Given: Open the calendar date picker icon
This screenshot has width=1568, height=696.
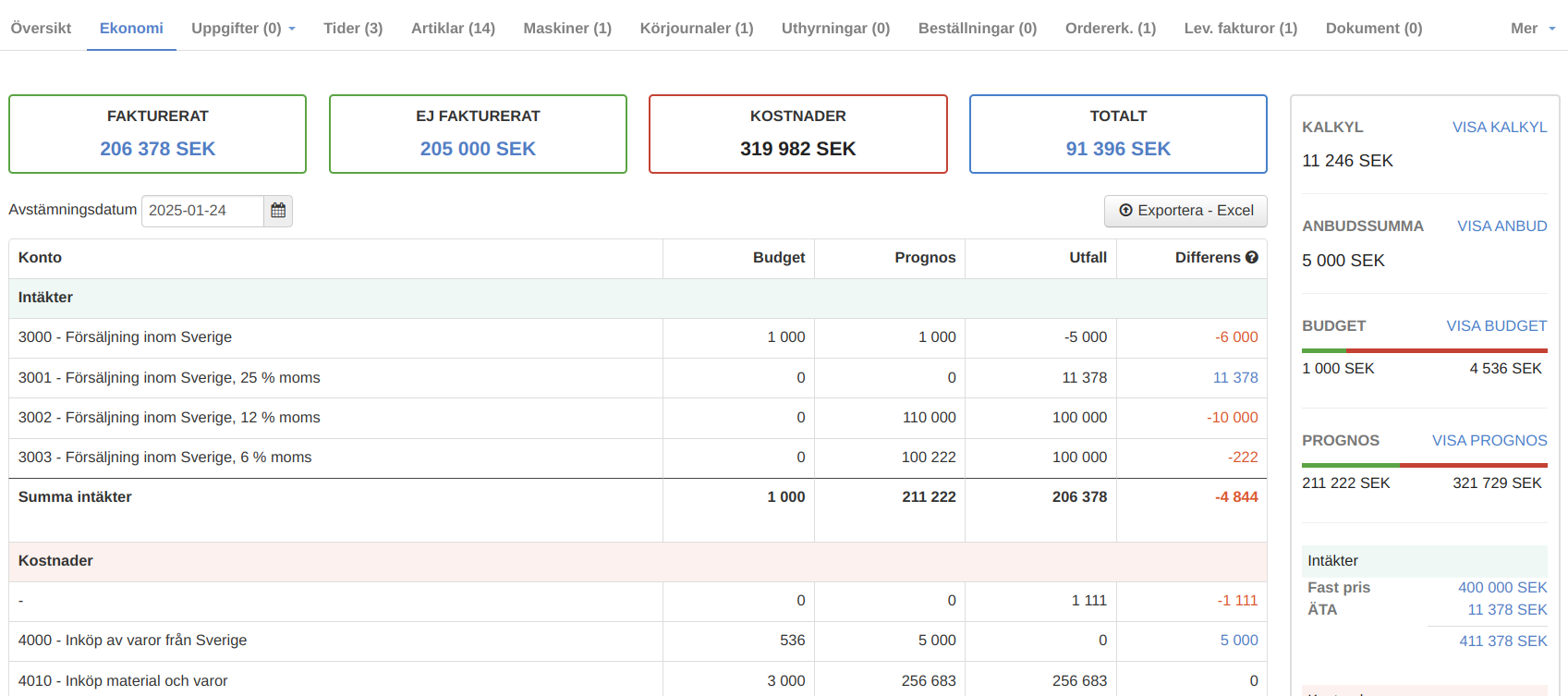Looking at the screenshot, I should coord(278,211).
